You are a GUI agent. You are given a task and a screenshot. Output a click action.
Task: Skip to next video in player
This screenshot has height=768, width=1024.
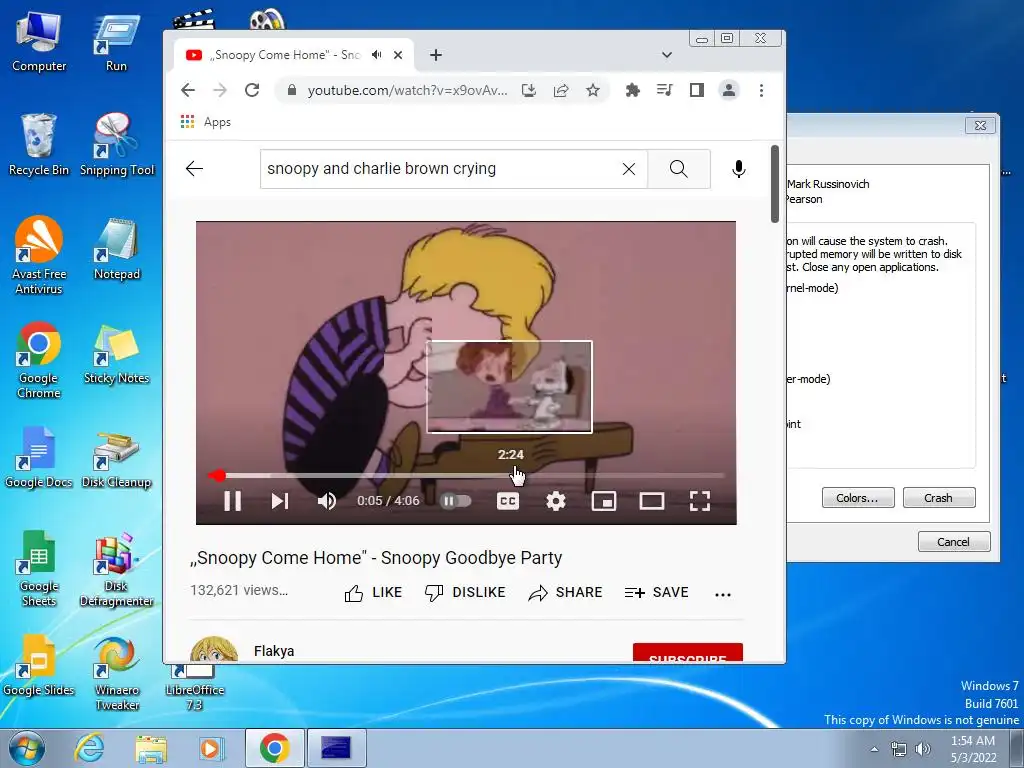pos(280,501)
